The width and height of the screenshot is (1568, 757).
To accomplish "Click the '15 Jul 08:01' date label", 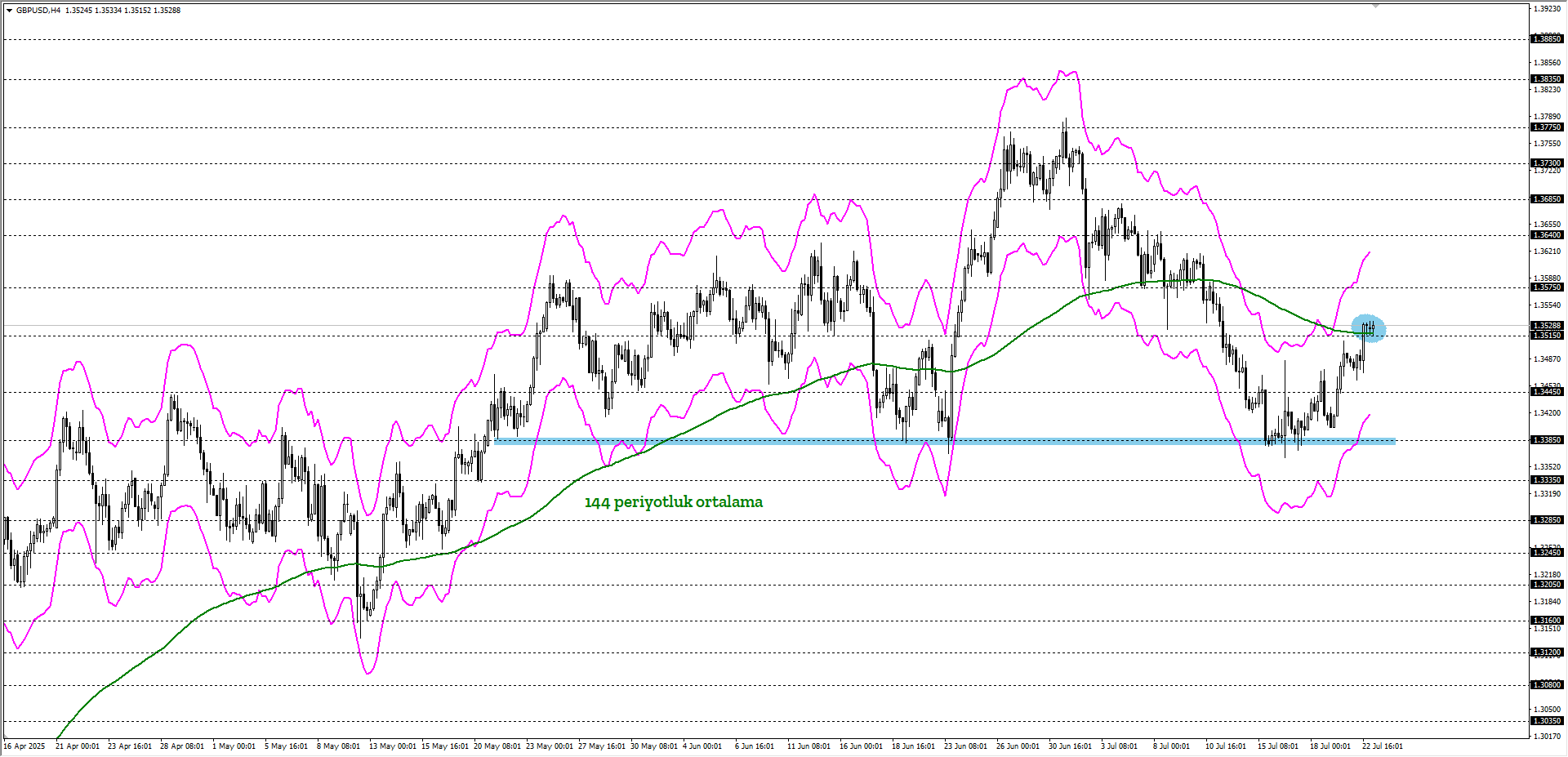I will coord(1278,746).
